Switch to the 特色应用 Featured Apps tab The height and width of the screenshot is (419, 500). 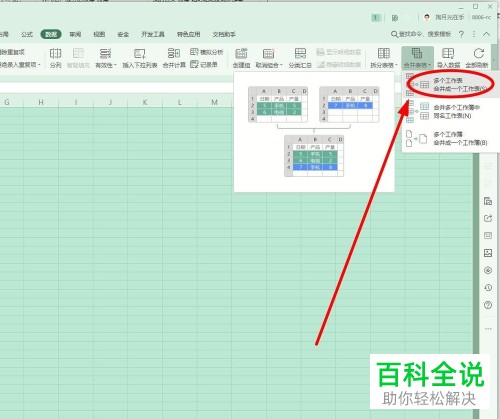click(189, 34)
